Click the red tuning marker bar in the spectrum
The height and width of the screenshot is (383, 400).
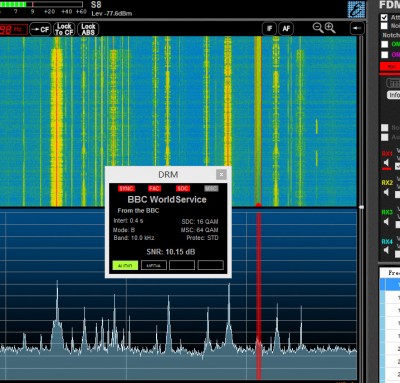click(259, 297)
